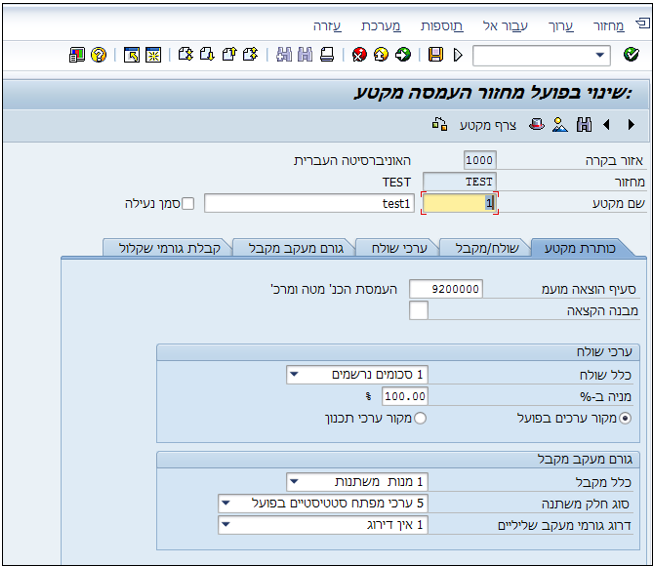Screen dimensions: 657x570
Task: Open the עבור אל menu
Action: point(505,26)
